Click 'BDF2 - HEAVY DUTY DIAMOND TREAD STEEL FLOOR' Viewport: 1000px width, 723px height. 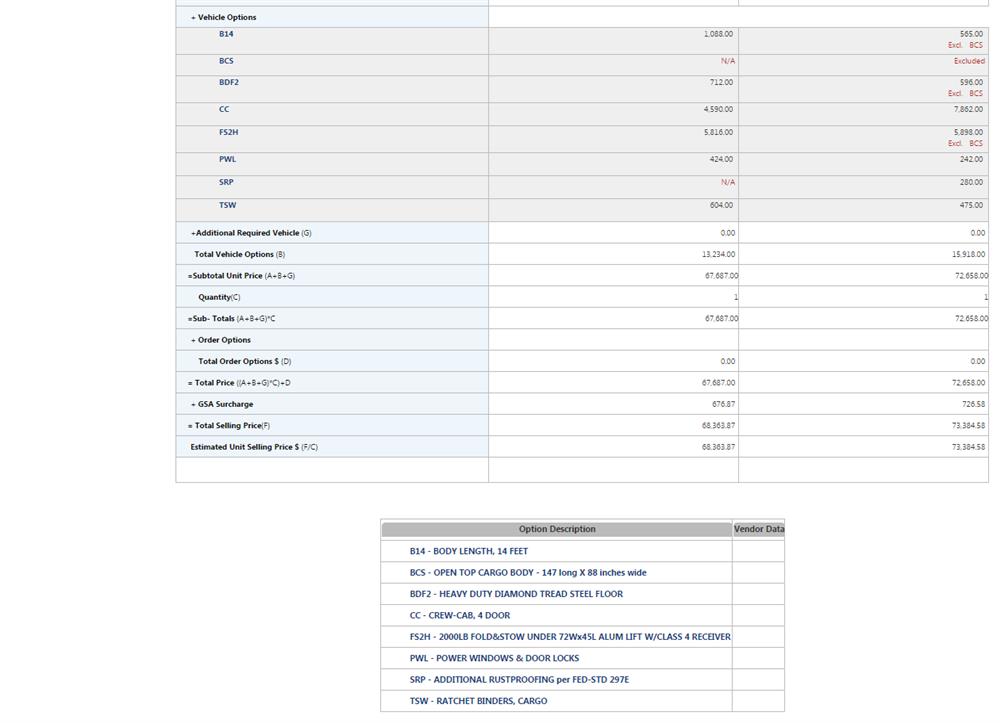[x=515, y=594]
